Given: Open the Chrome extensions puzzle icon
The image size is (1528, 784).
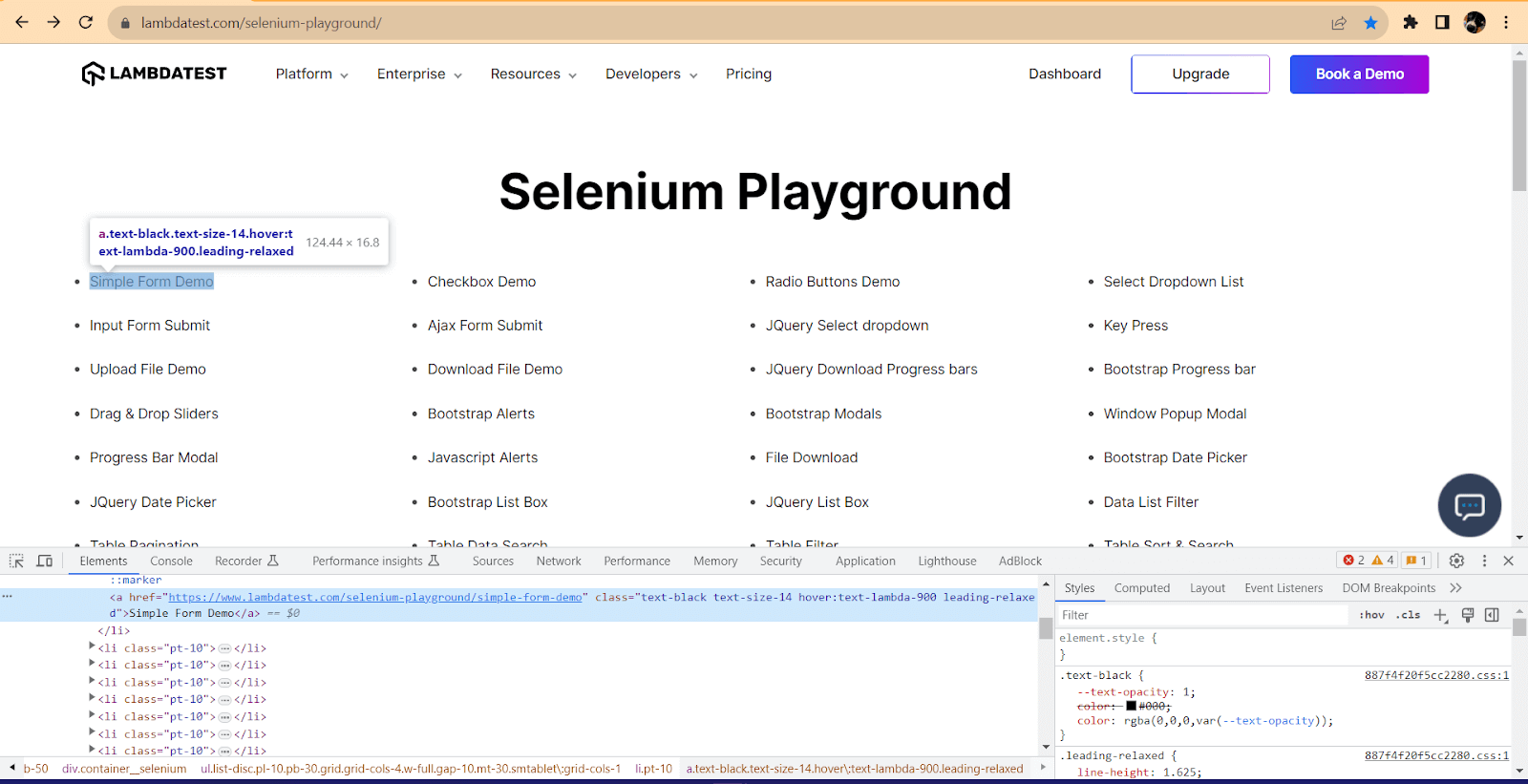Looking at the screenshot, I should click(x=1410, y=23).
